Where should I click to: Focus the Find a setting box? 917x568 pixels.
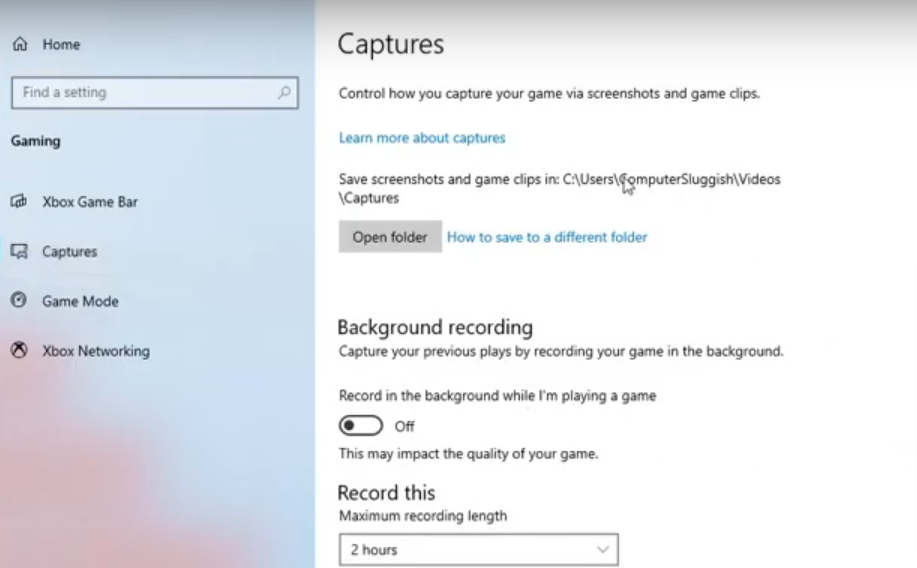154,92
